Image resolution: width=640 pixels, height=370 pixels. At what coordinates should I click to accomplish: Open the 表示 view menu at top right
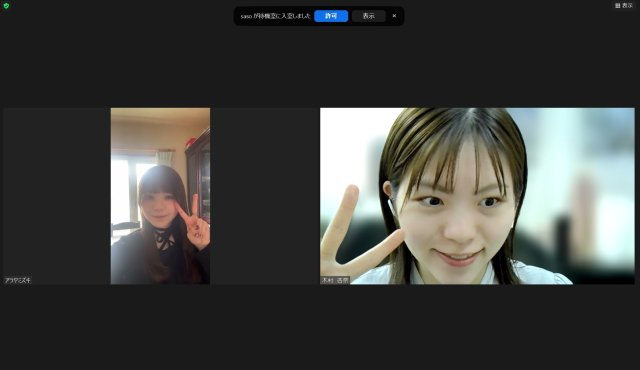point(624,5)
